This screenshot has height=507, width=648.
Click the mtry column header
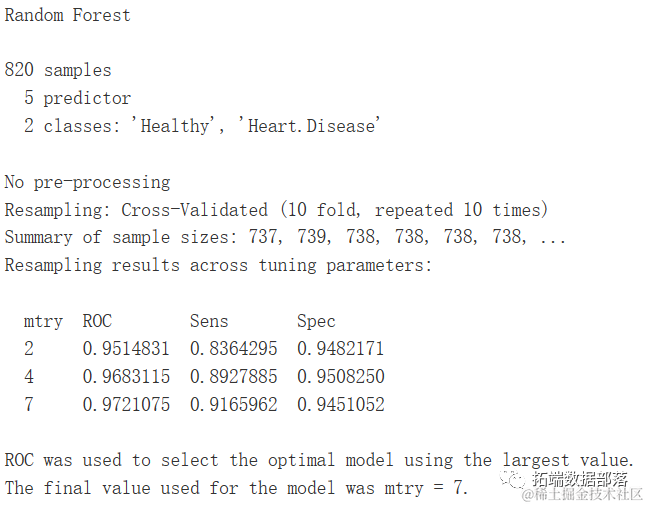pyautogui.click(x=43, y=321)
